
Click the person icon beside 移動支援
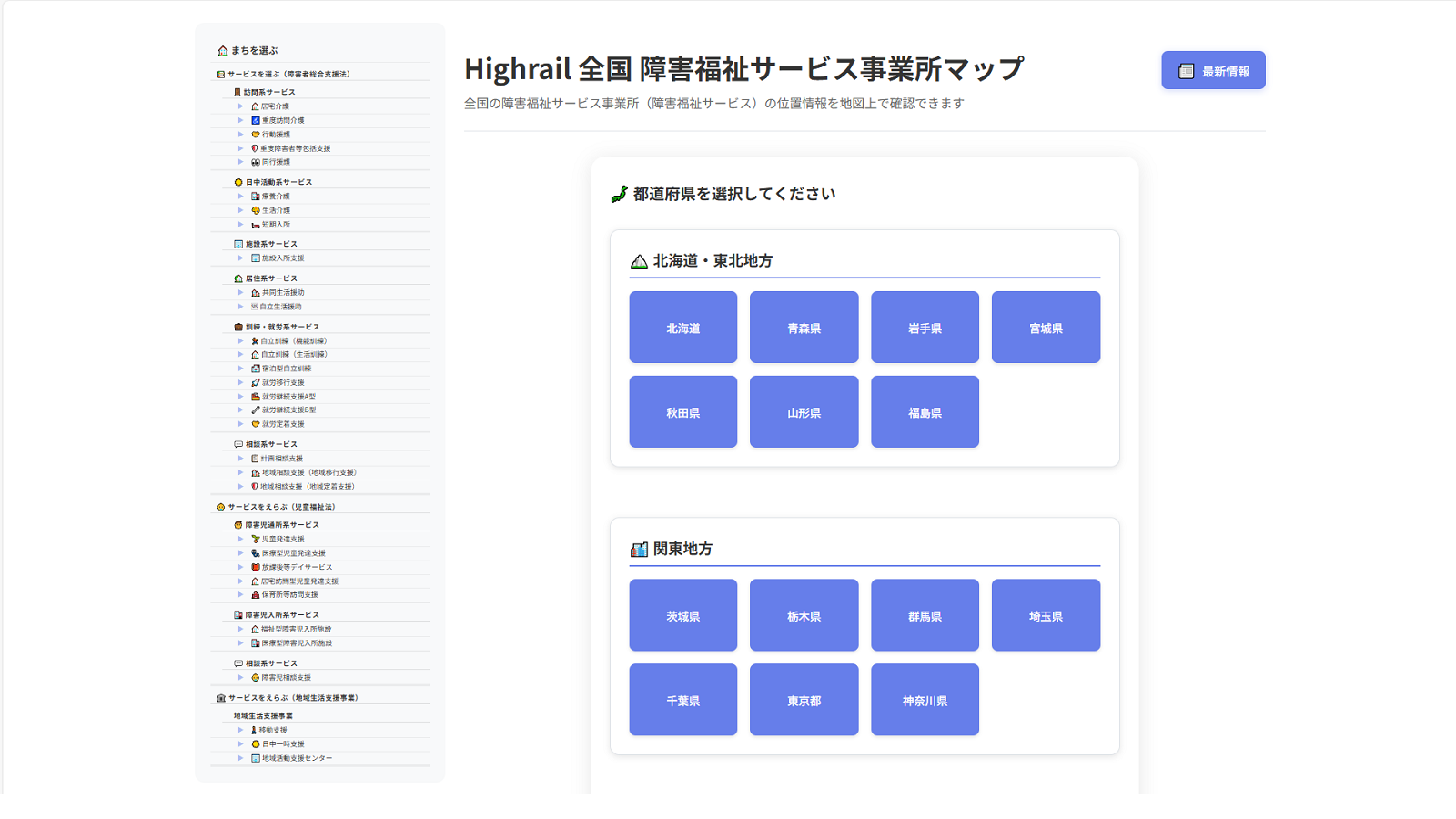(x=254, y=731)
